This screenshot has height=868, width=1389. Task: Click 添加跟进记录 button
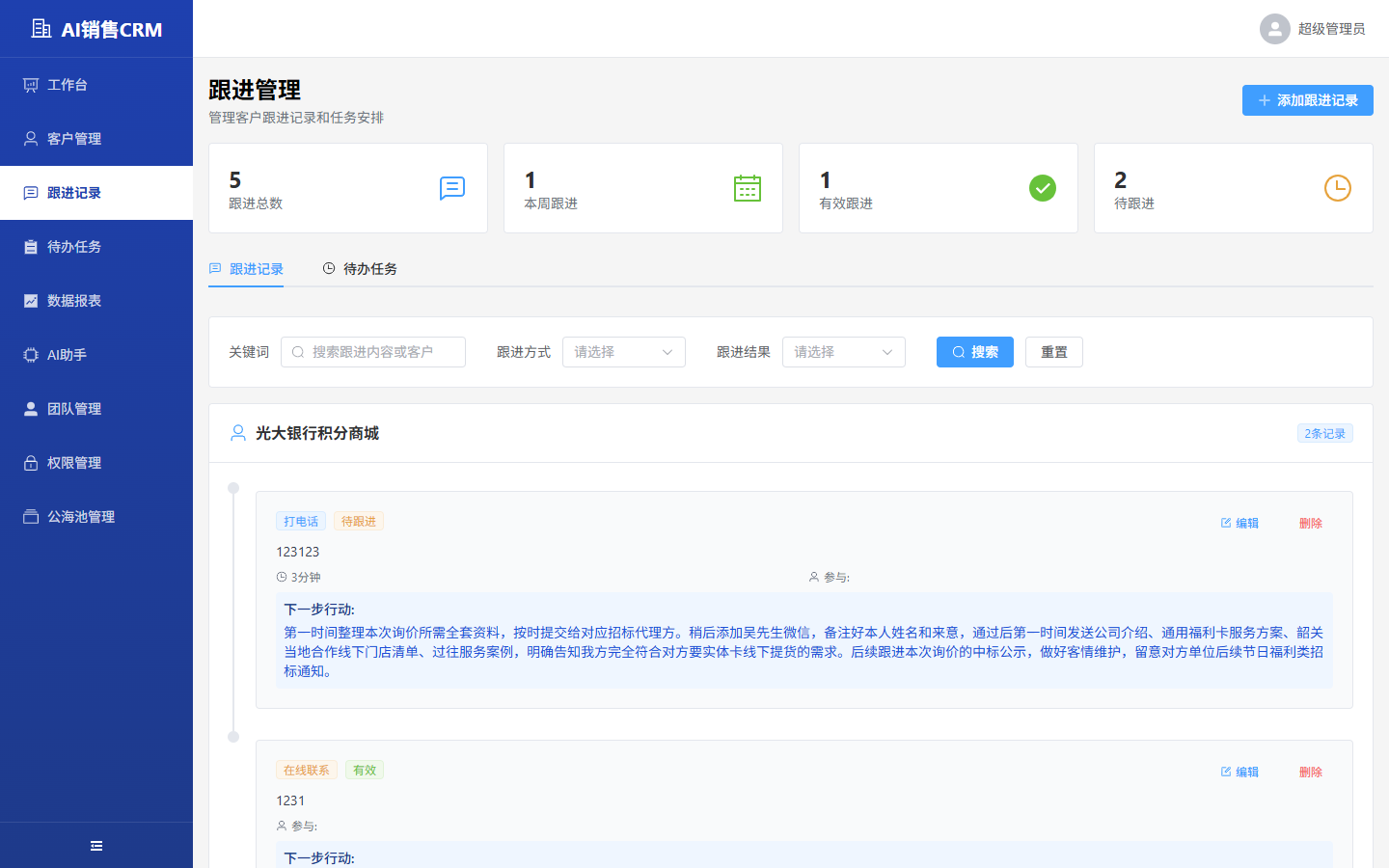[1308, 100]
